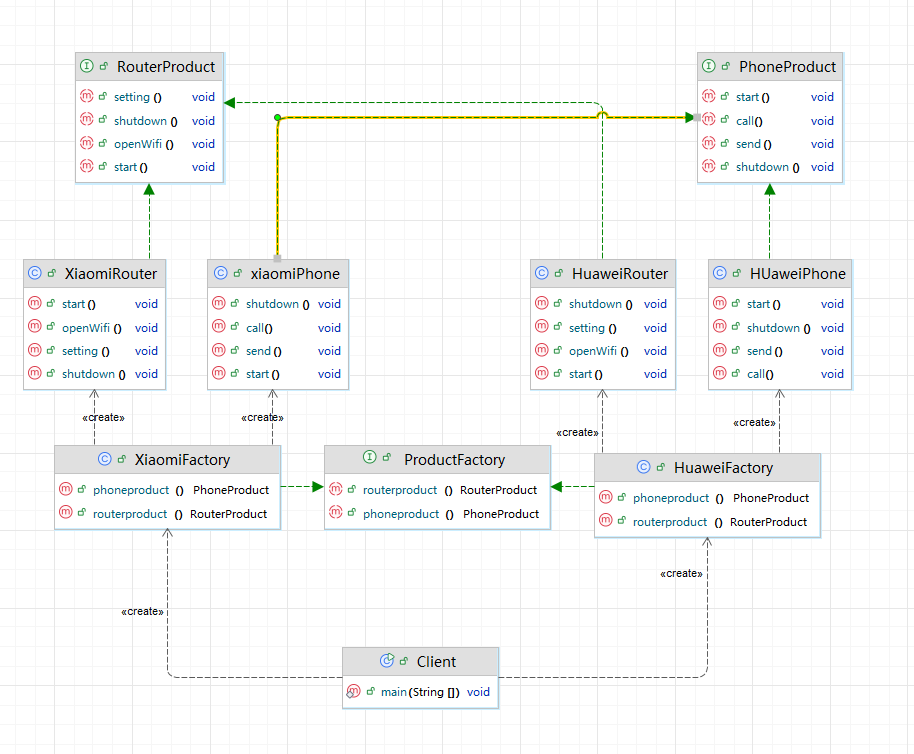Click openWifi() method in XiaomiRouter
Image resolution: width=914 pixels, height=754 pixels.
click(x=94, y=328)
